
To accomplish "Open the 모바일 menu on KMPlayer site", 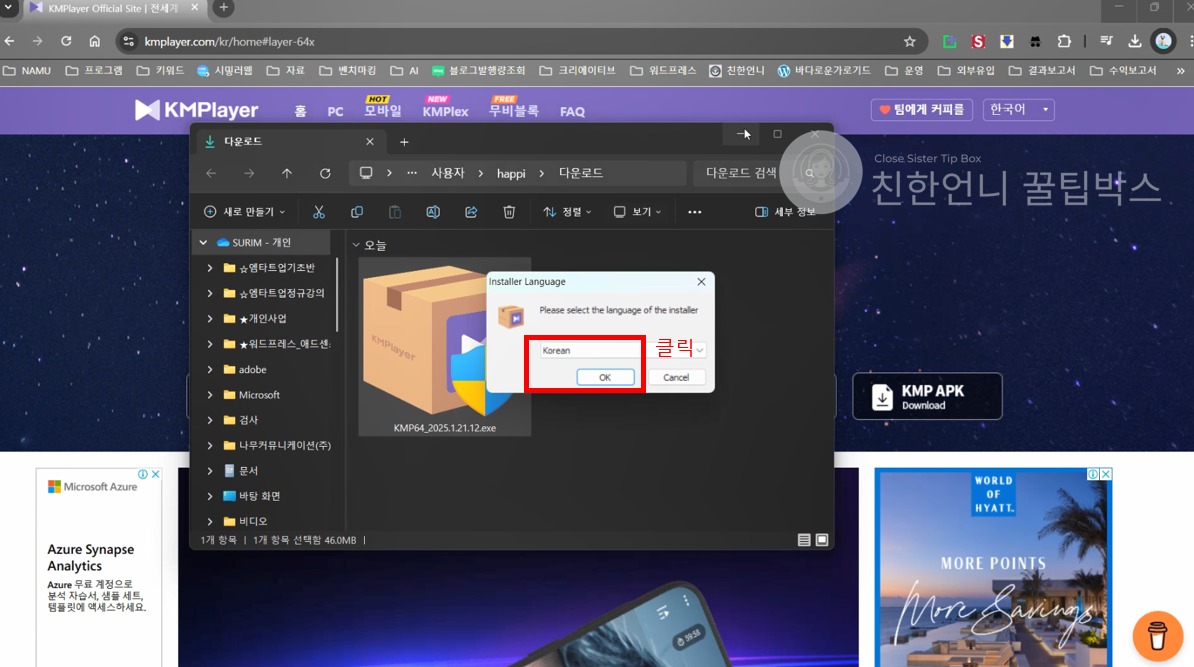I will click(382, 111).
